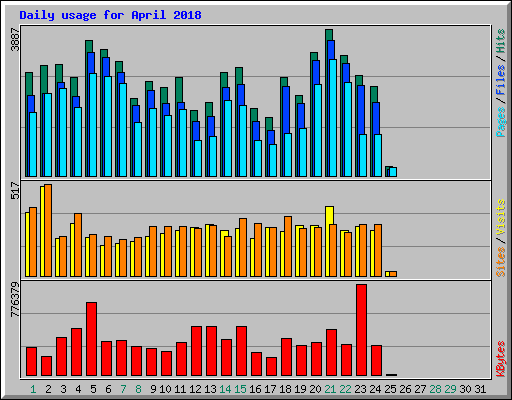Click the cyan Pages bar for day 5

click(93, 125)
